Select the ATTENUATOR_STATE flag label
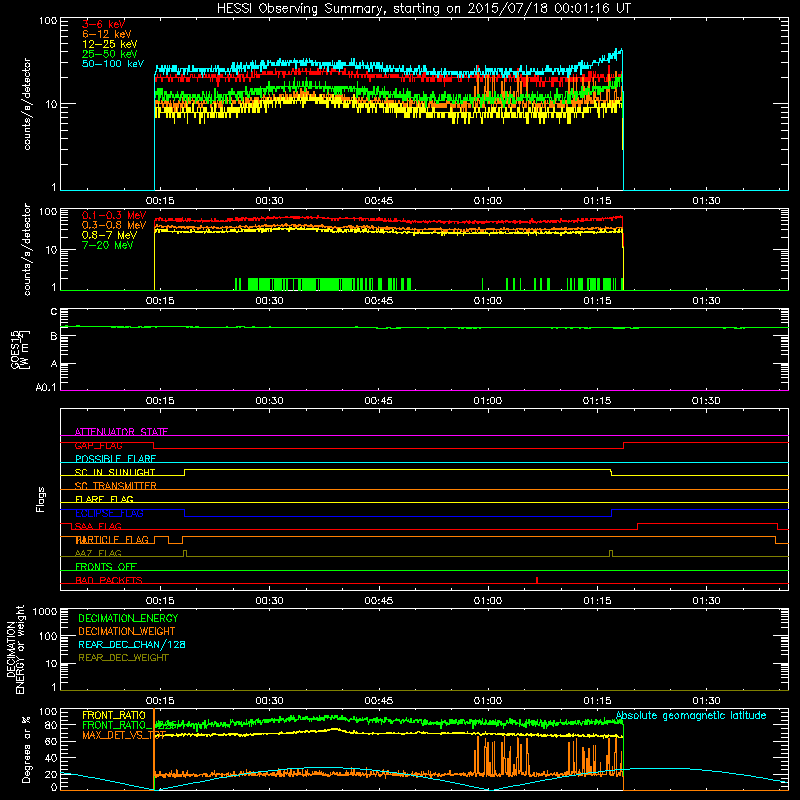The width and height of the screenshot is (800, 800). (121, 432)
